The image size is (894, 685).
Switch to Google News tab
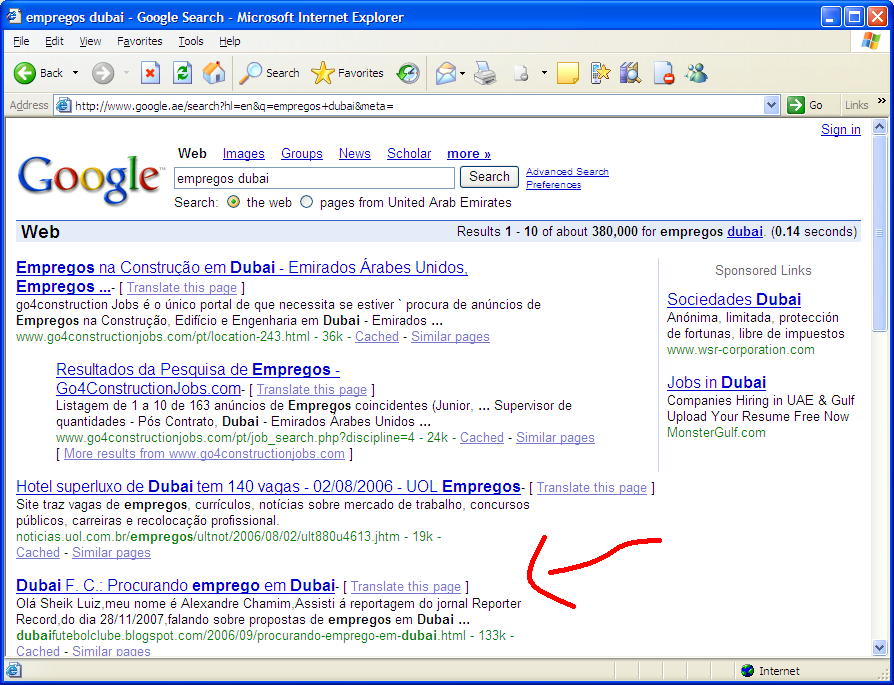pos(355,153)
